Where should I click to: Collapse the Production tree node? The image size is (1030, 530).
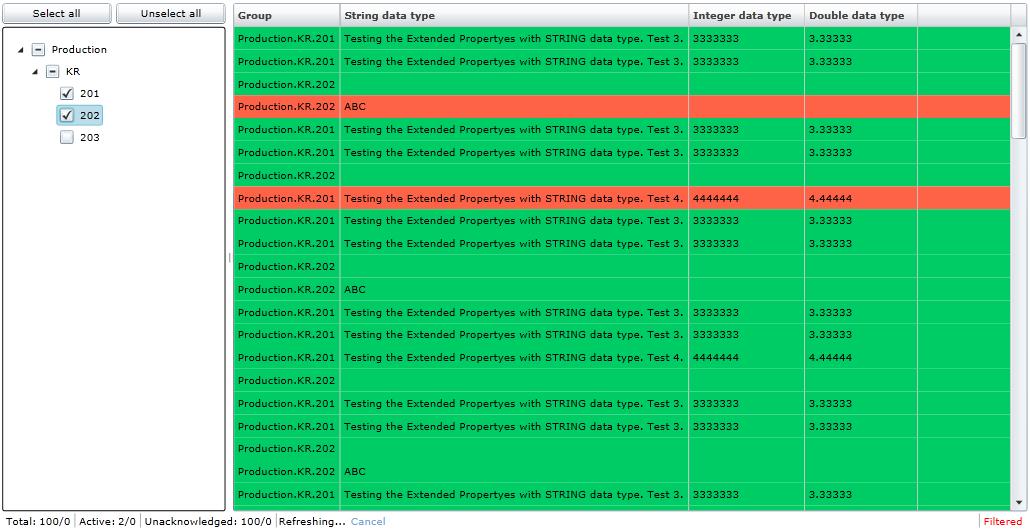[22, 50]
